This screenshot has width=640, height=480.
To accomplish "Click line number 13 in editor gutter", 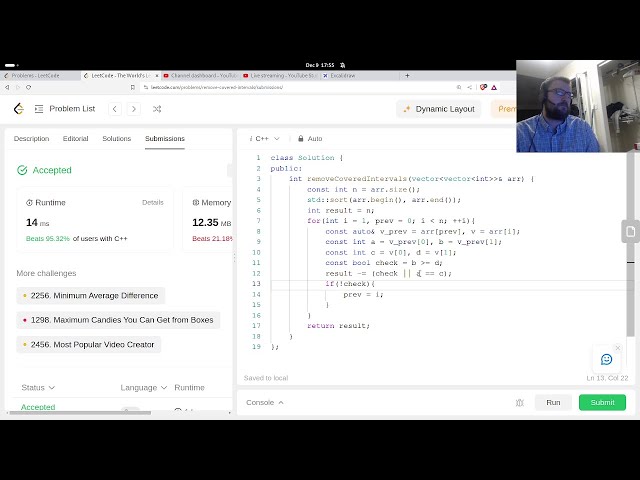I will click(x=256, y=284).
